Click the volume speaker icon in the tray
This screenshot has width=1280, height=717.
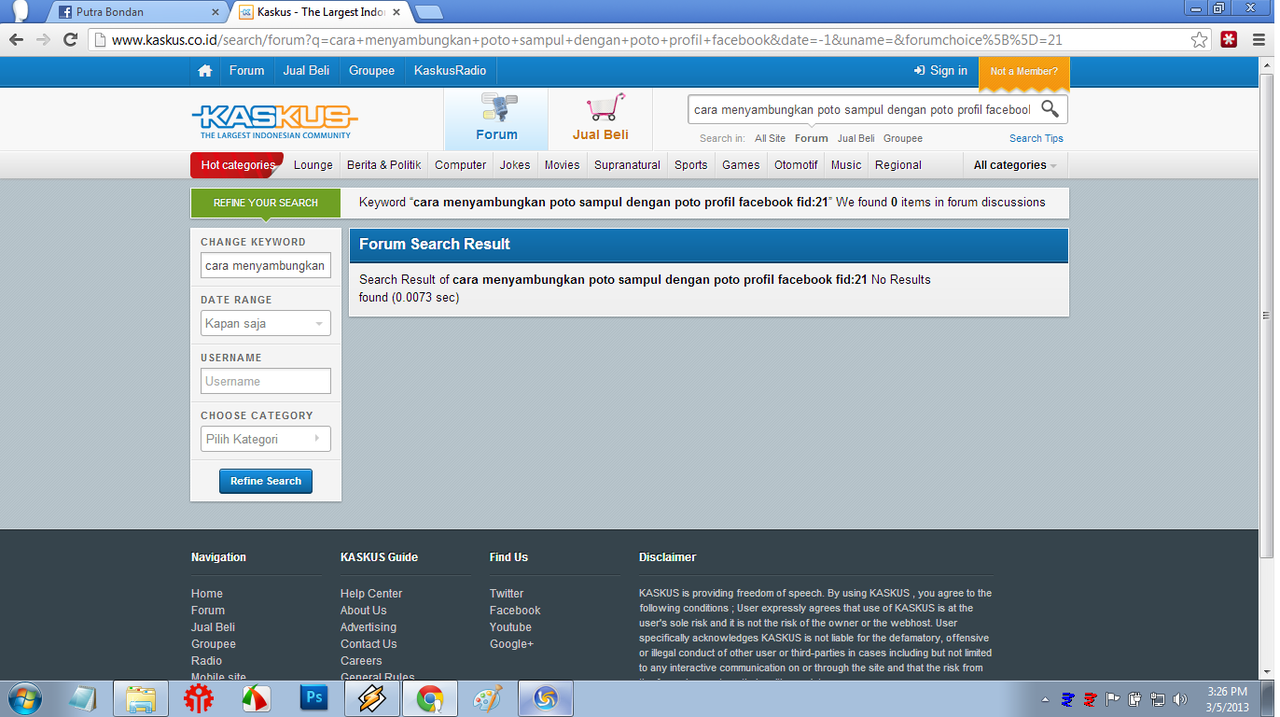[x=1180, y=699]
